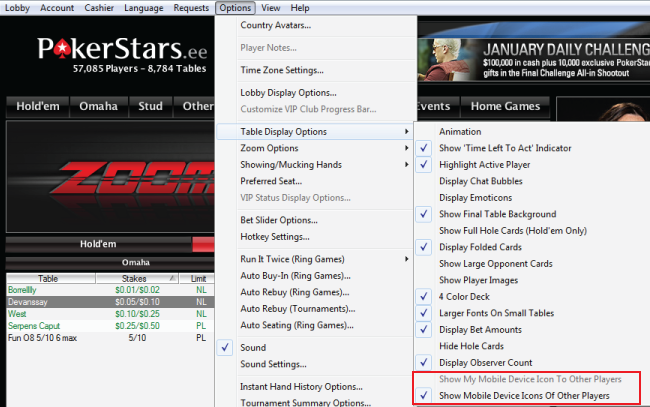Click the PokerStars logo
The width and height of the screenshot is (650, 407).
tap(110, 50)
